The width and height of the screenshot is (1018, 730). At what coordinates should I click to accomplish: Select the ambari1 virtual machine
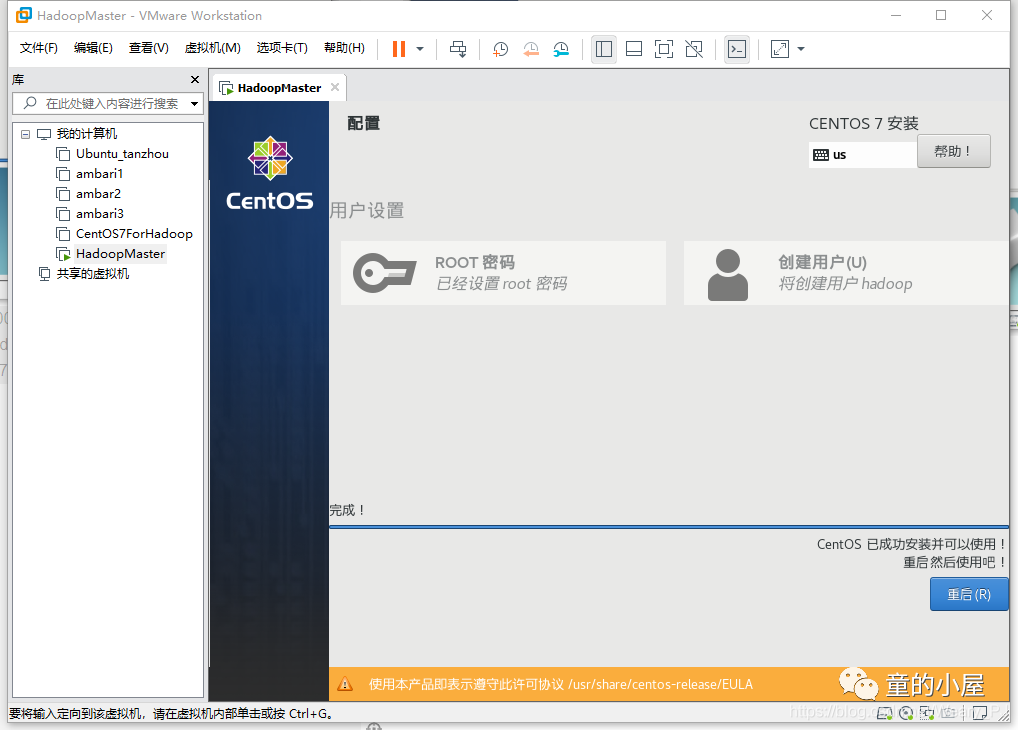click(x=99, y=174)
